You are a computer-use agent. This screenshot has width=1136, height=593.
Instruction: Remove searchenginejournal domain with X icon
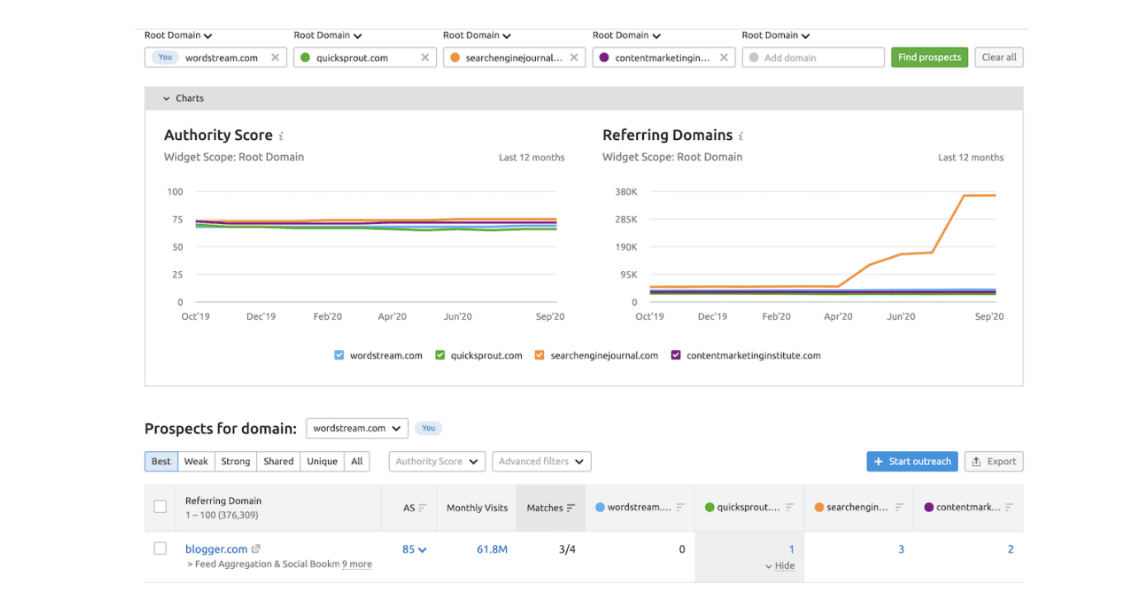tap(575, 57)
